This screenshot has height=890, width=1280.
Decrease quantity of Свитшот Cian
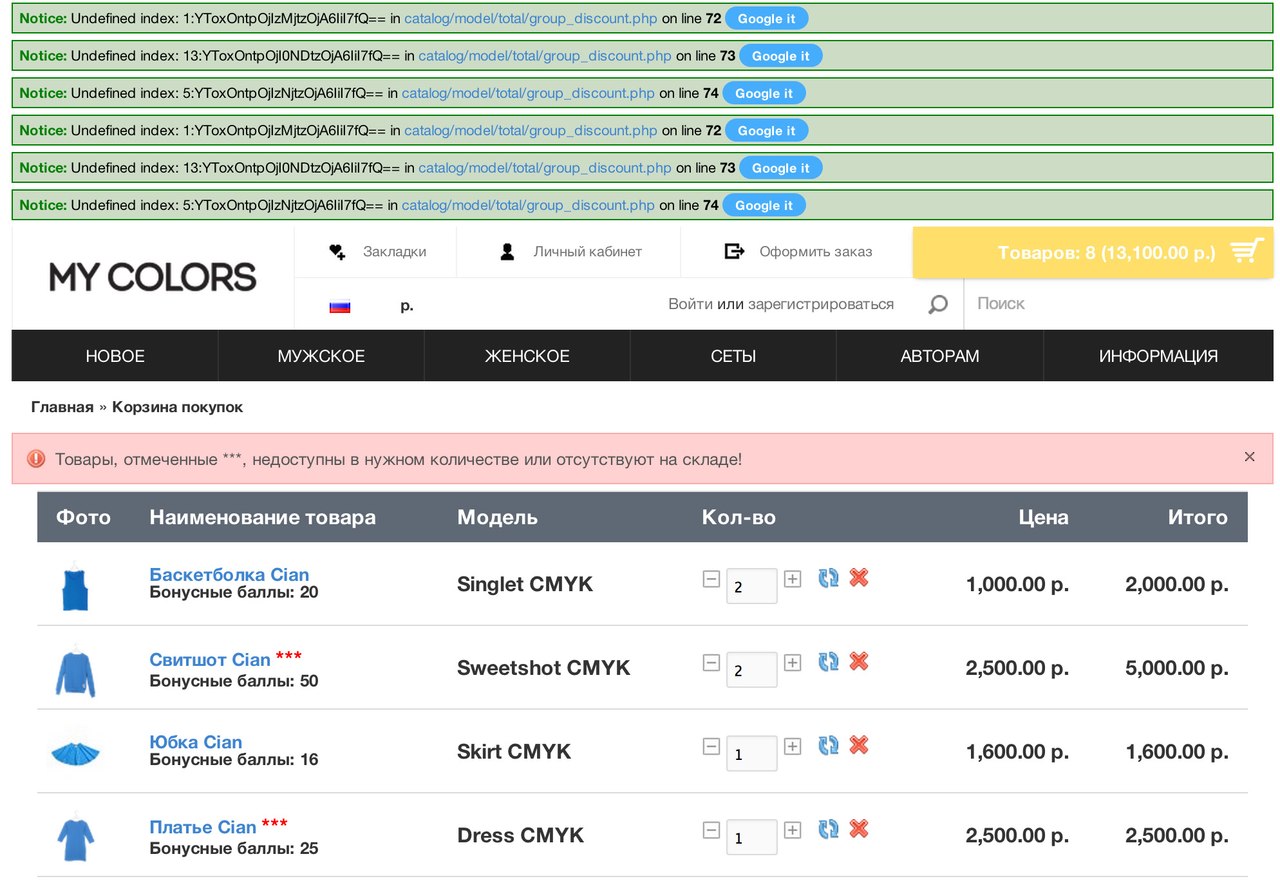[711, 662]
